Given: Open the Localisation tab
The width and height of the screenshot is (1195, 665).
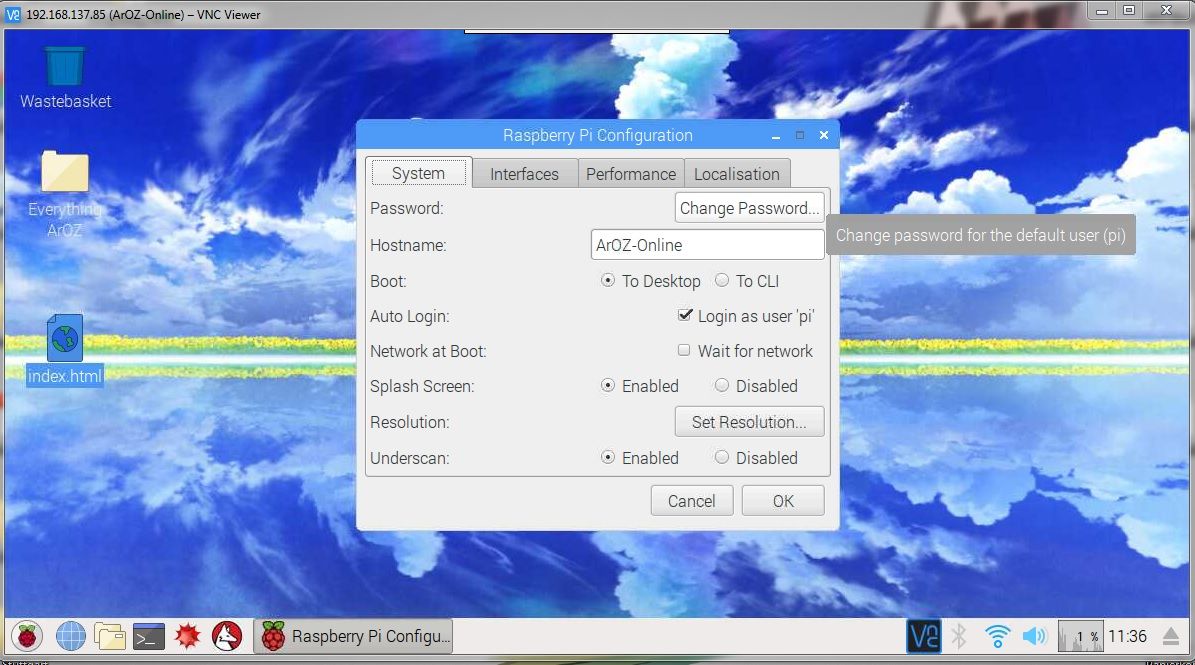Looking at the screenshot, I should point(737,173).
